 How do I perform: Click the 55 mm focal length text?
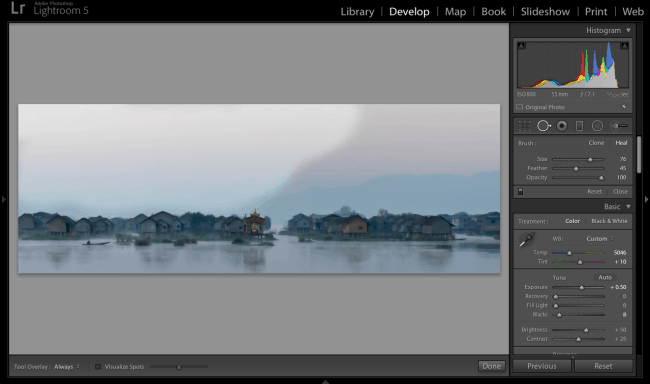pyautogui.click(x=559, y=95)
